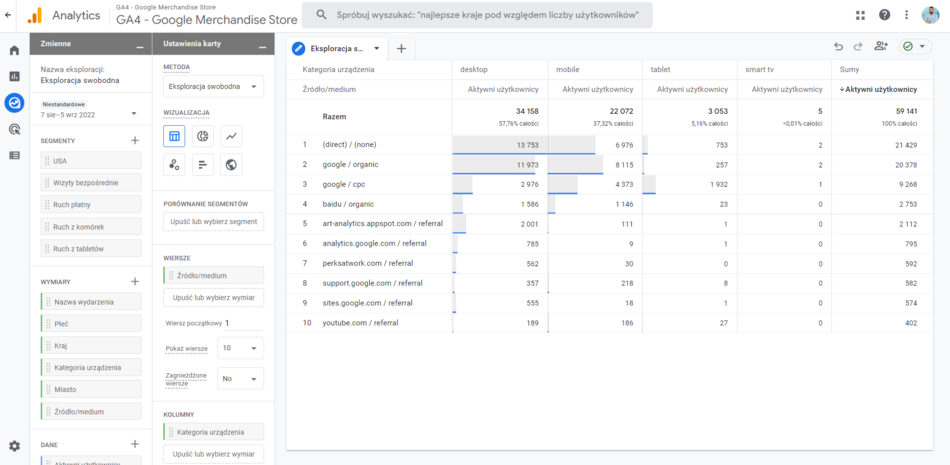Expand the date range selector

click(134, 114)
